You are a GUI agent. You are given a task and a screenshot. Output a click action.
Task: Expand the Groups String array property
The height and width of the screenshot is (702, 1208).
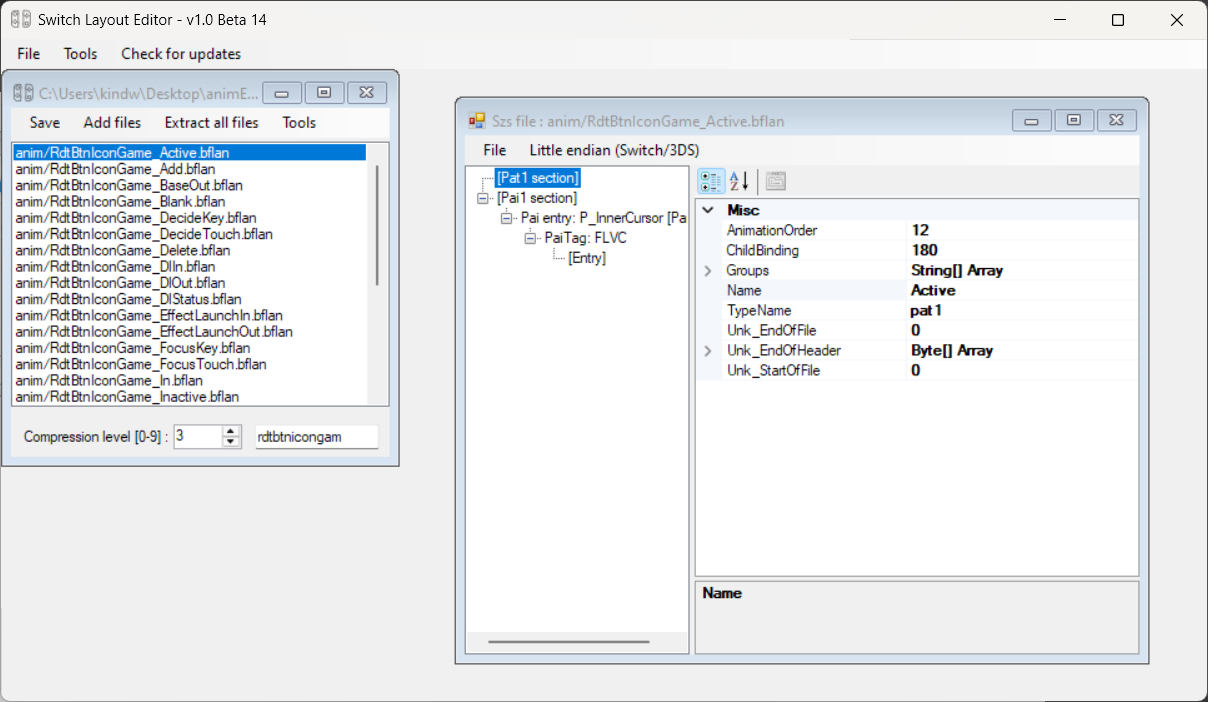(x=708, y=271)
